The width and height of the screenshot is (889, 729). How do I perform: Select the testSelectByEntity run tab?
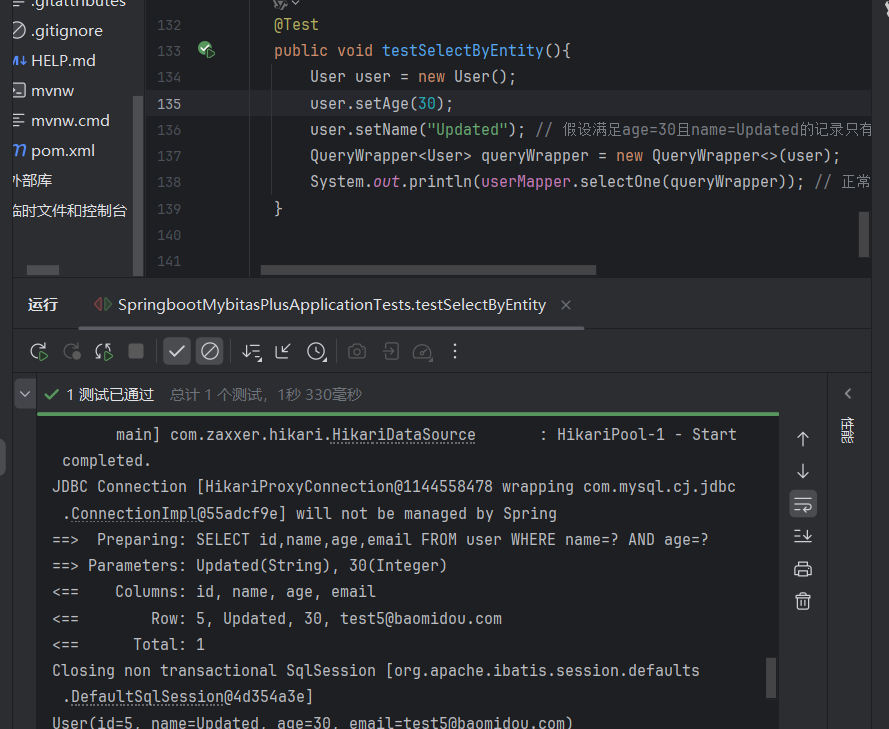pyautogui.click(x=332, y=305)
